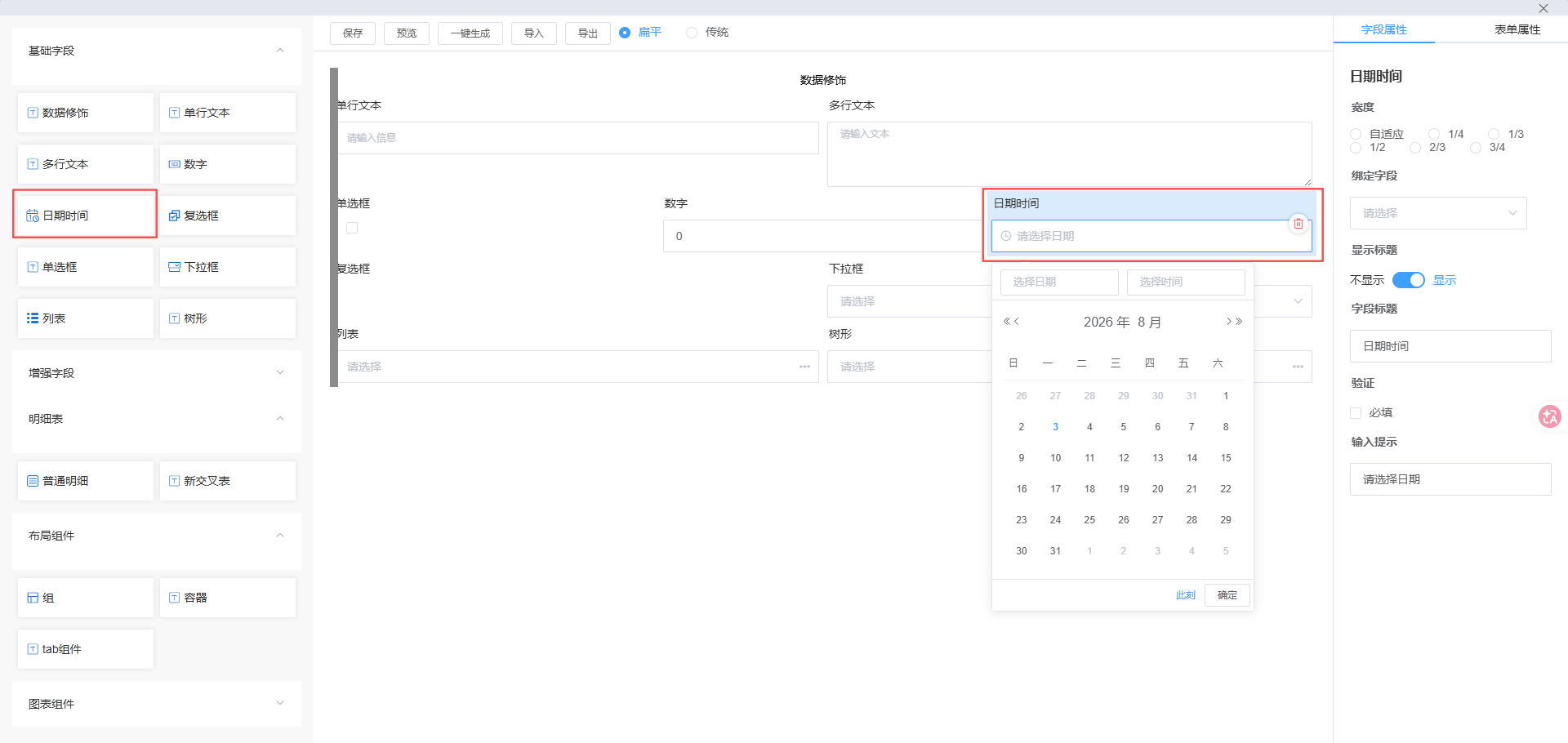The image size is (1568, 743).
Task: Select highlighted day 3 in the first August week
Action: pos(1056,427)
